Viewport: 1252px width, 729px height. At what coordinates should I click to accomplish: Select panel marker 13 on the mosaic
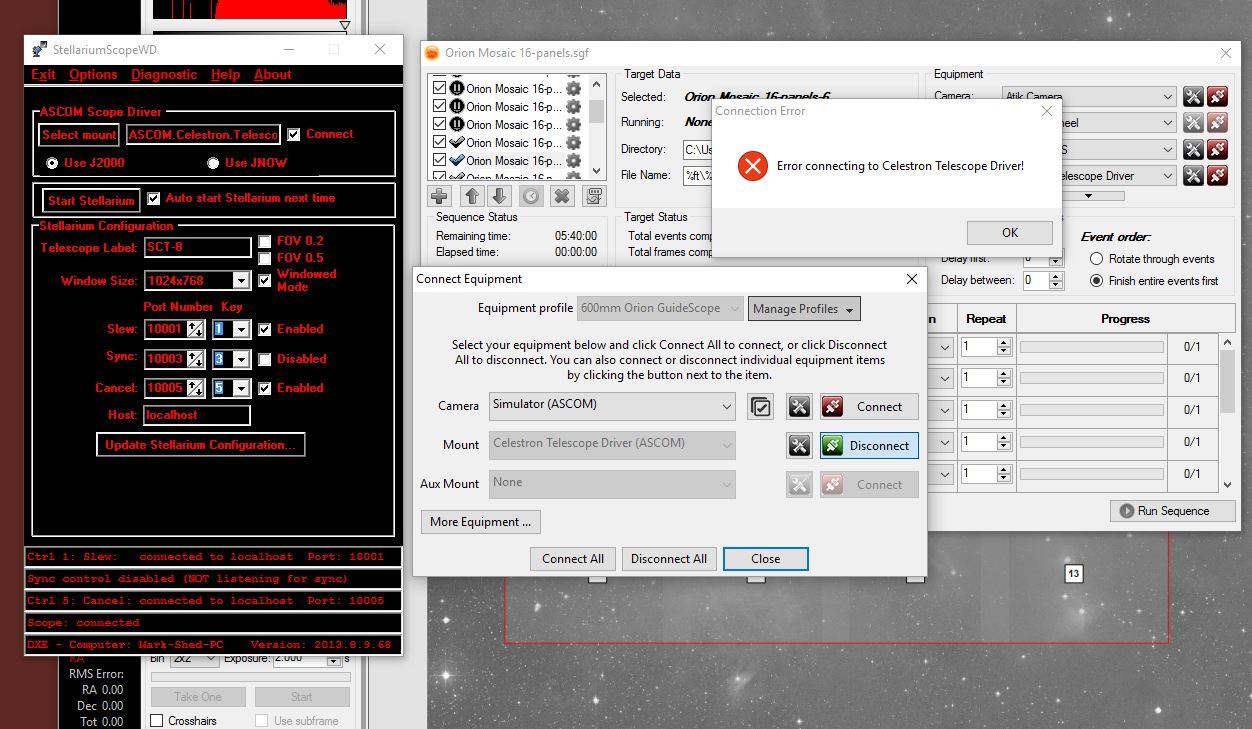1074,574
